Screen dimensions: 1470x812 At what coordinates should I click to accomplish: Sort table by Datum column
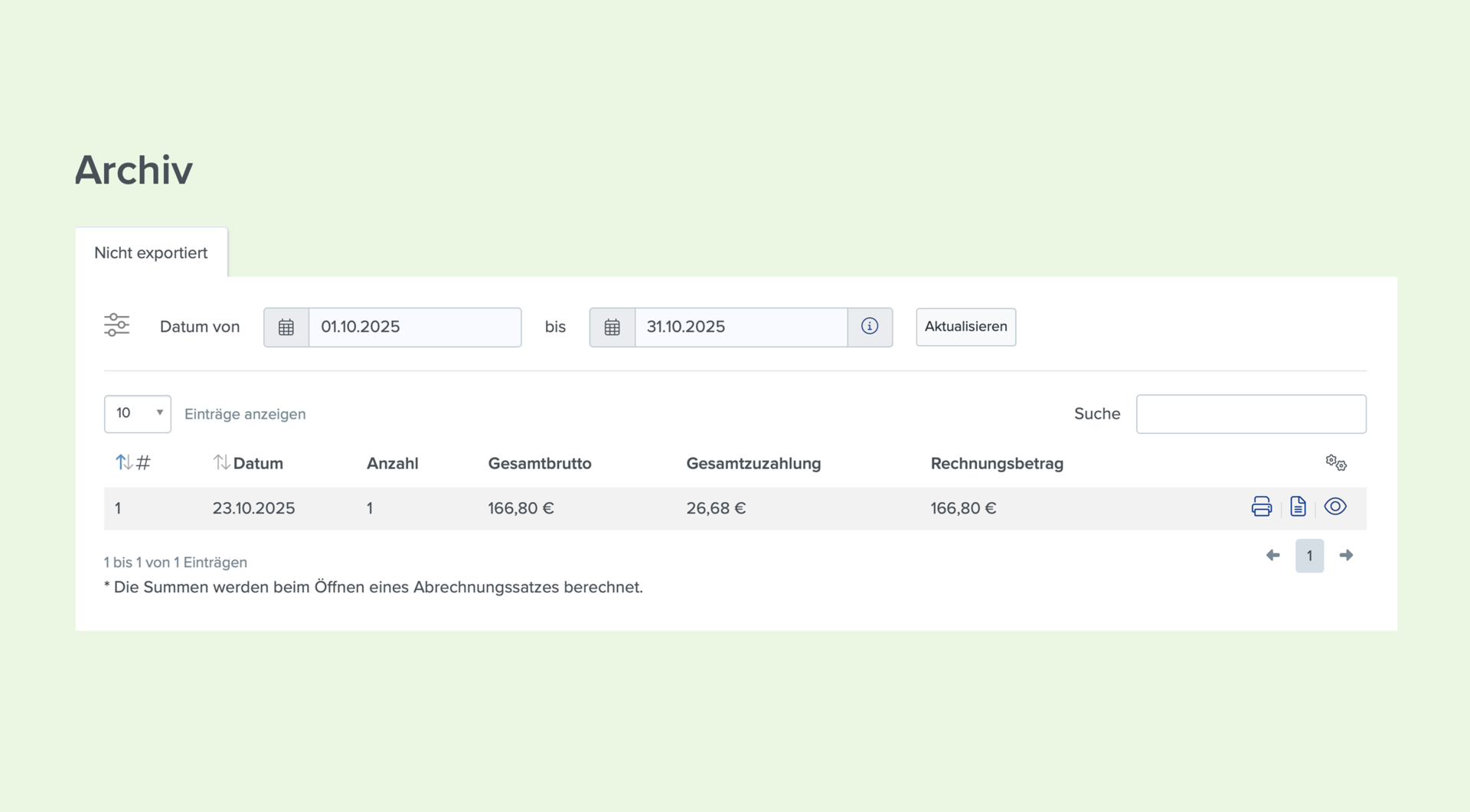coord(248,463)
